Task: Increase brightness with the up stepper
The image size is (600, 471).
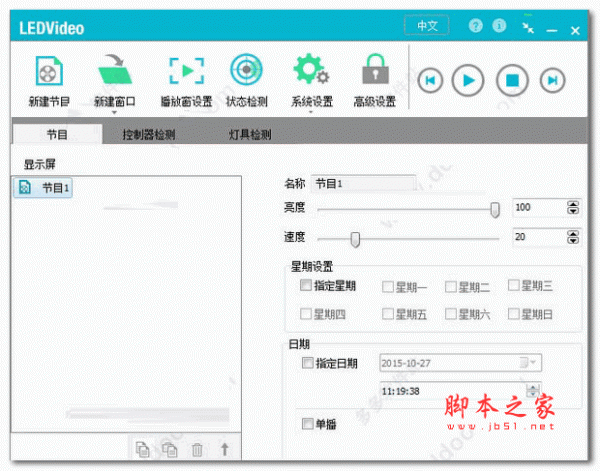Action: [573, 204]
